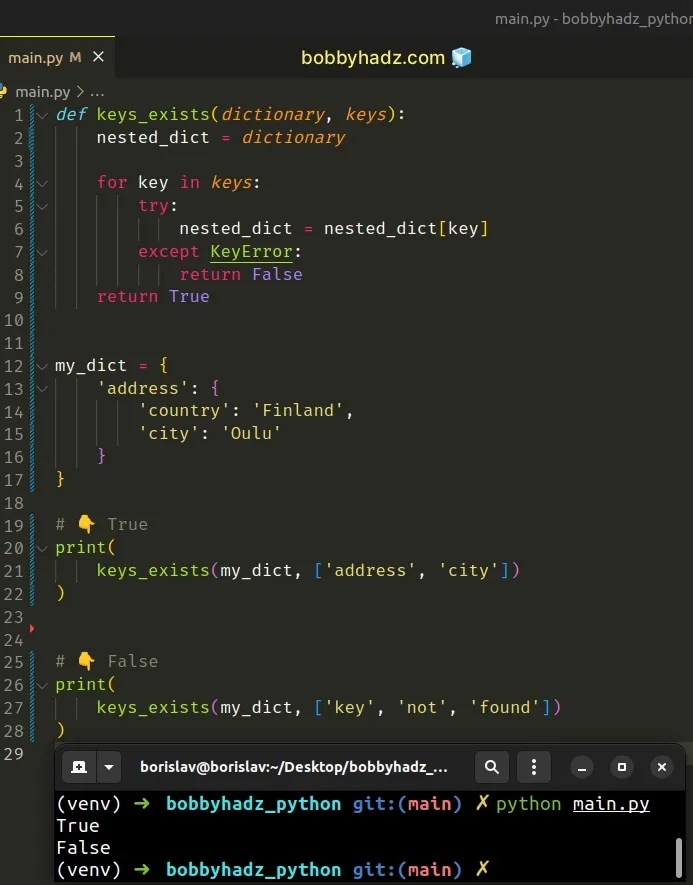Viewport: 693px width, 885px height.
Task: Select the main.py tab
Action: (57, 57)
